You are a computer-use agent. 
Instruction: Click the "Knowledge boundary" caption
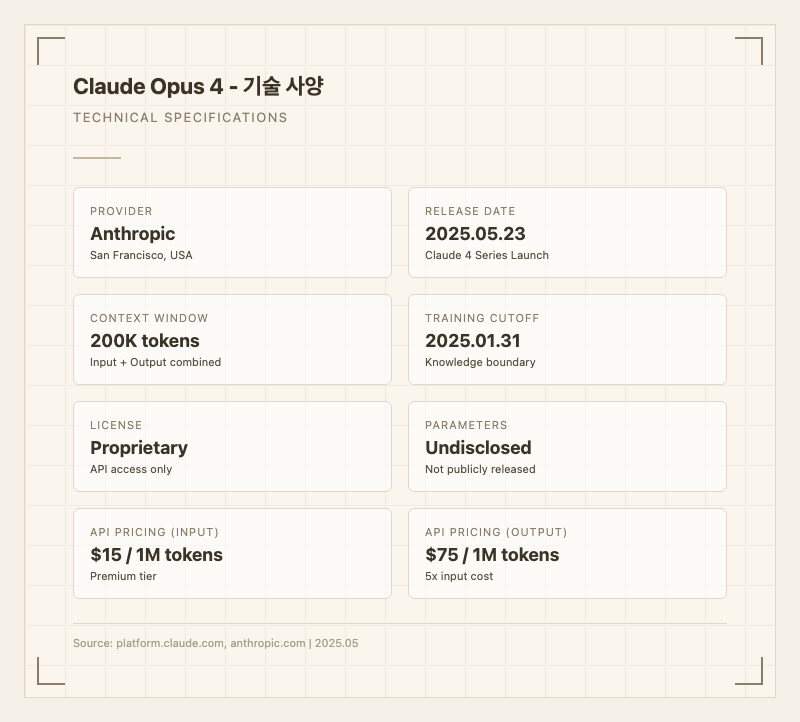tap(480, 362)
